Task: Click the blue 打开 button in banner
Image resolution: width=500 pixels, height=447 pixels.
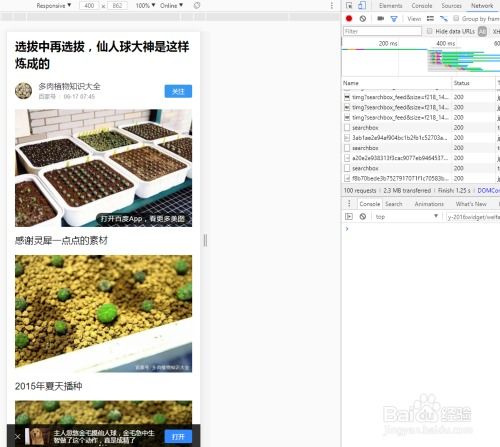Action: [178, 436]
